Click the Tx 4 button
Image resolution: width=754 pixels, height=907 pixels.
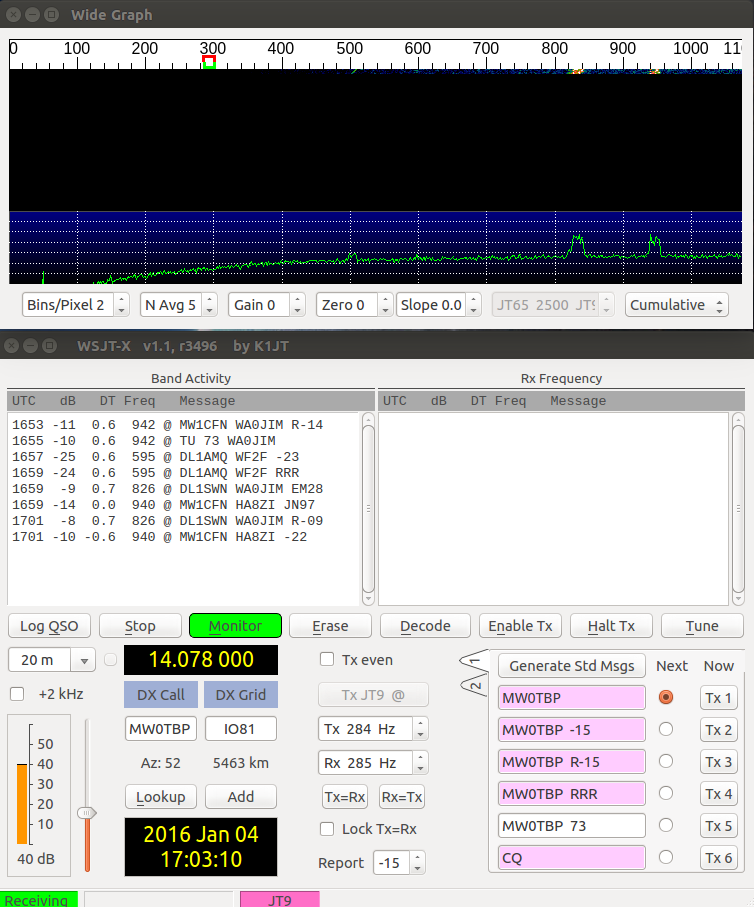point(718,794)
